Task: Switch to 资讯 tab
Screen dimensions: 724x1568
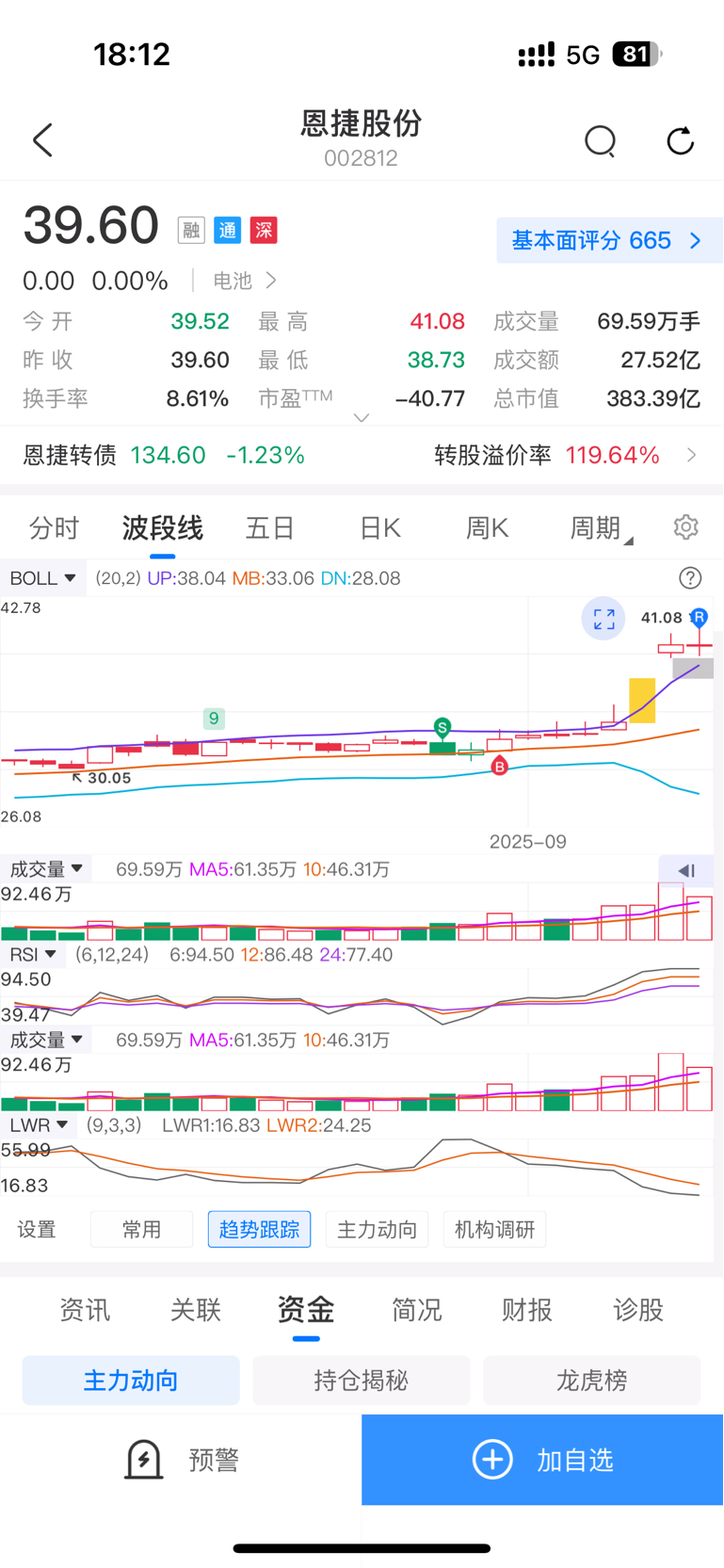Action: click(x=85, y=1310)
